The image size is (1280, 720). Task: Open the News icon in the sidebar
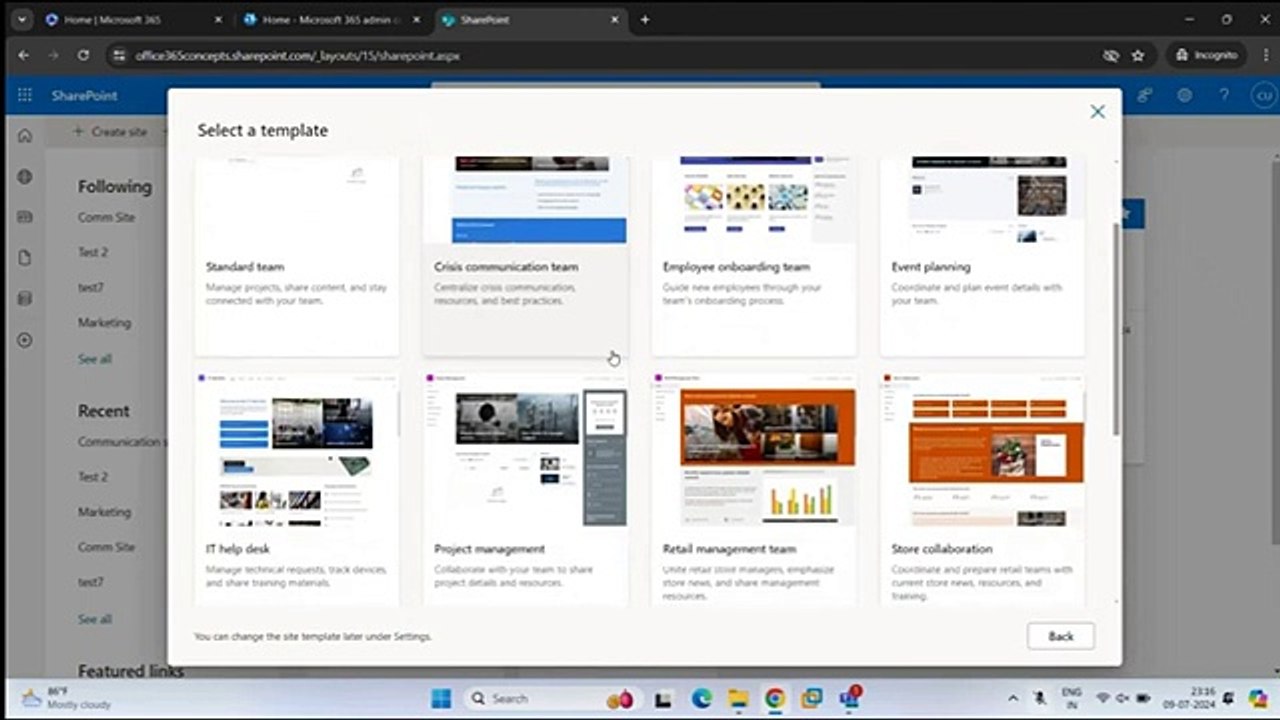[25, 217]
